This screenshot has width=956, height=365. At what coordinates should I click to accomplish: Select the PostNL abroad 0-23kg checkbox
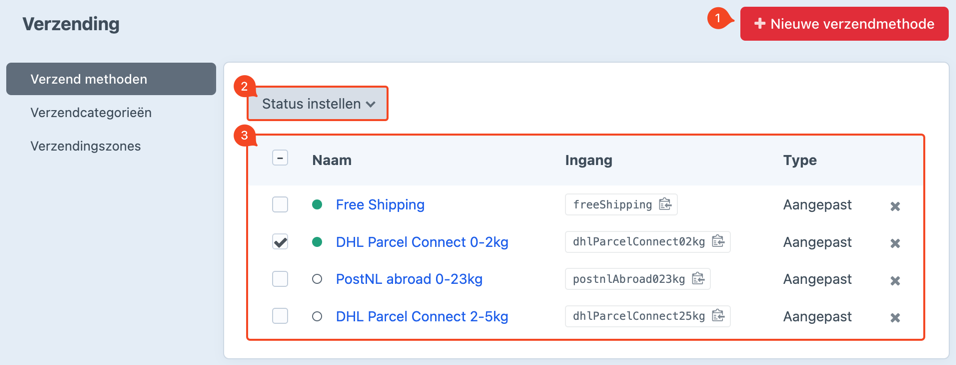click(x=280, y=279)
